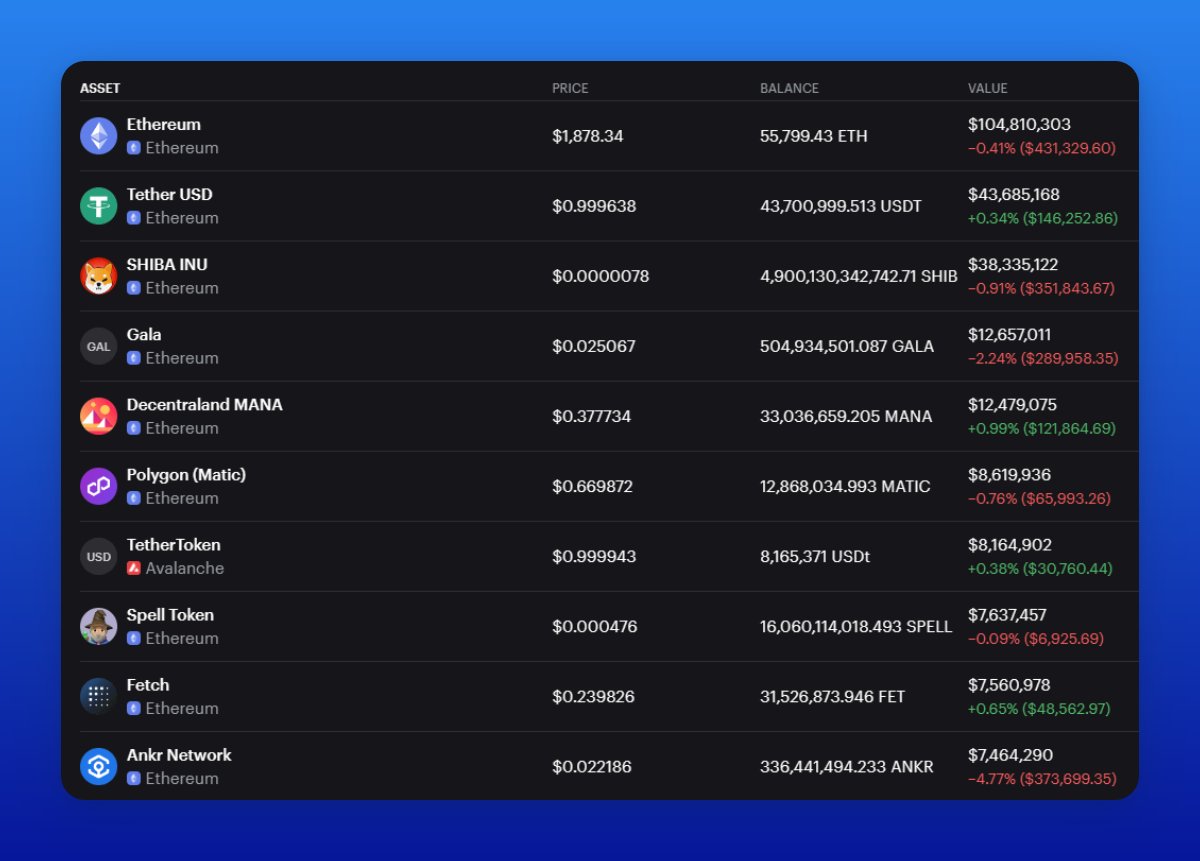The height and width of the screenshot is (861, 1200).
Task: Click the Avalanche network label under TetherToken
Action: coord(185,568)
